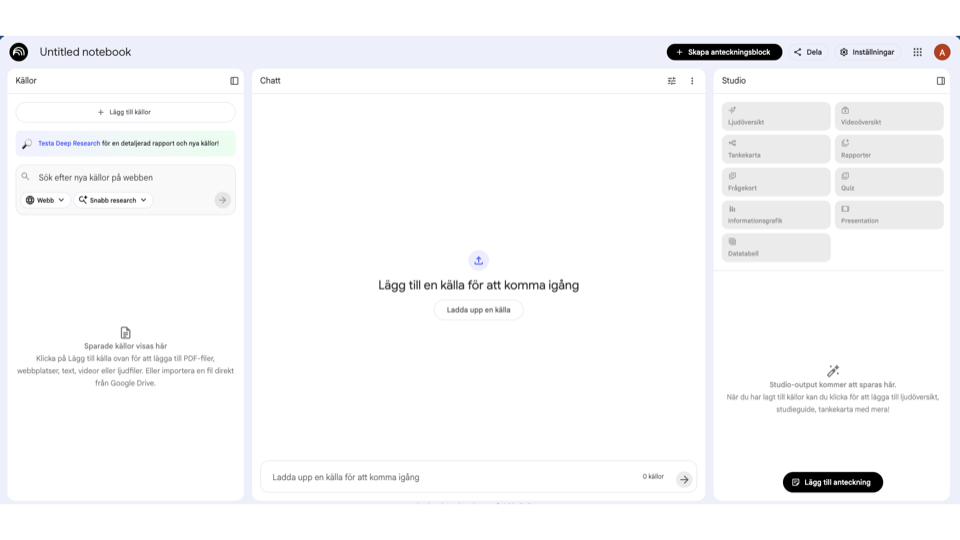Open the Google apps grid

(x=917, y=52)
